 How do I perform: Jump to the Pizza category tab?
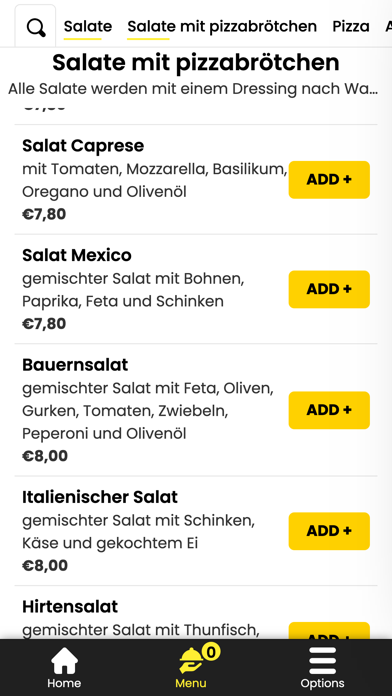point(351,27)
